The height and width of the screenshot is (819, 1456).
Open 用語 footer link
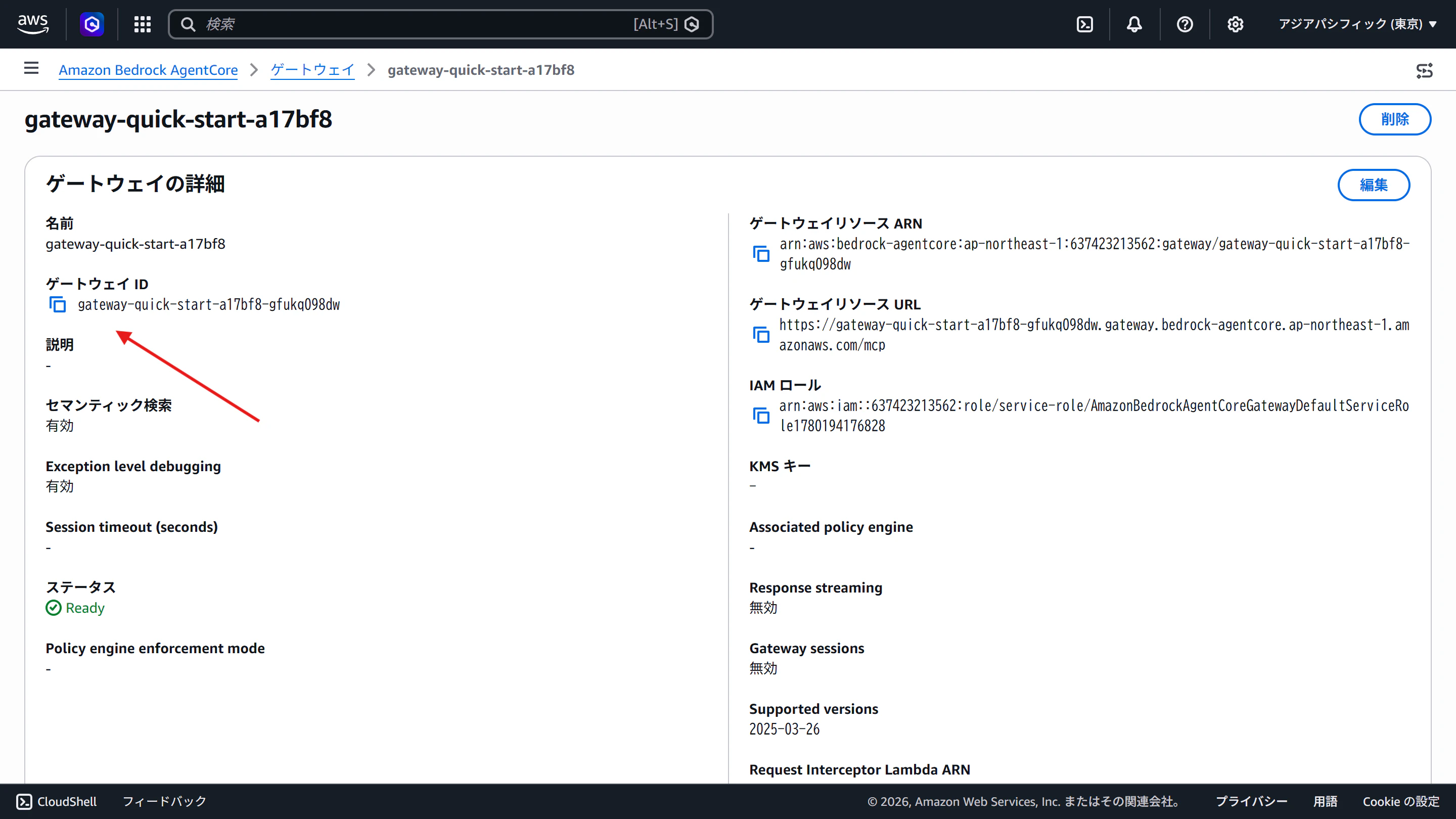point(1325,801)
